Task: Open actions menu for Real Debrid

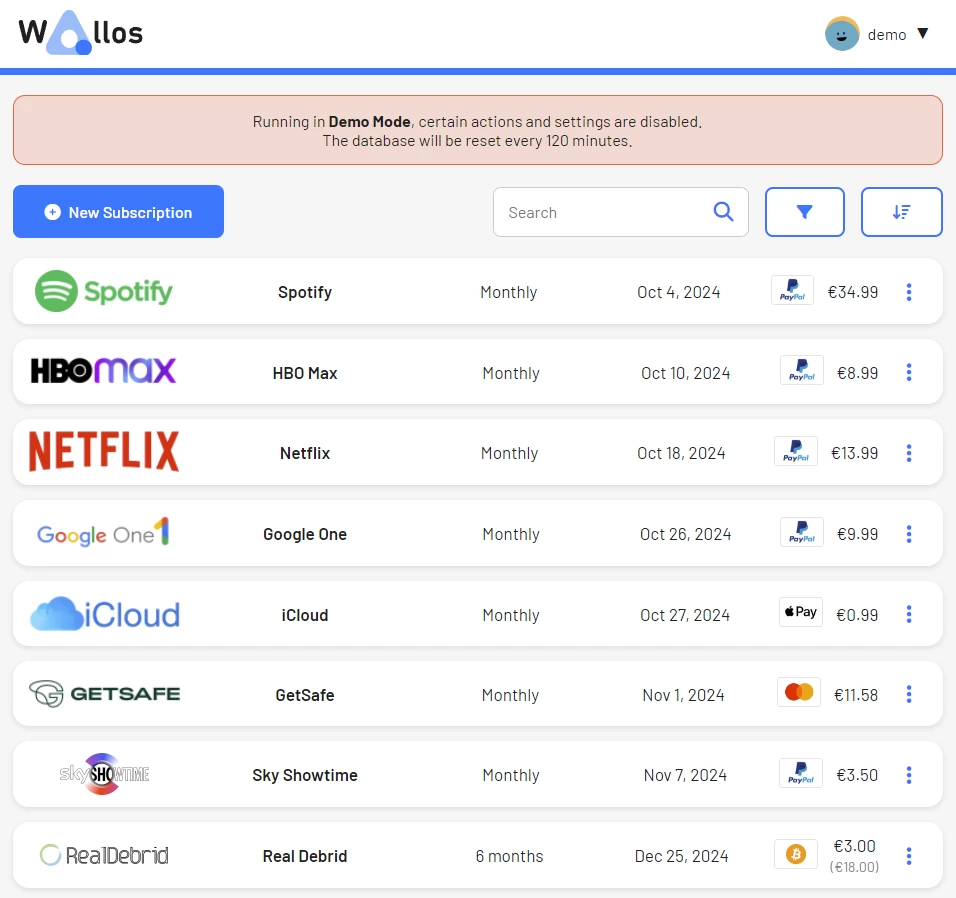Action: [908, 856]
